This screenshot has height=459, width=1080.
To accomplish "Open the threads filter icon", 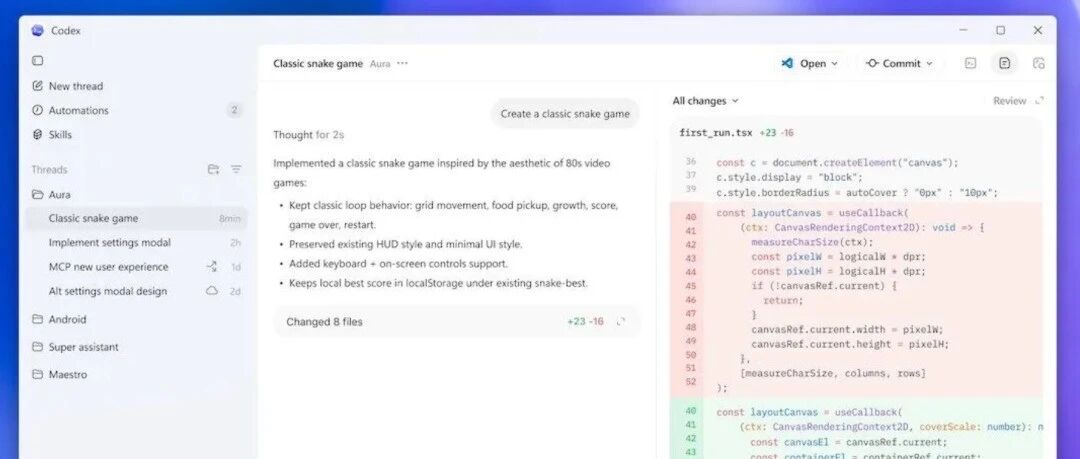I will (x=236, y=170).
